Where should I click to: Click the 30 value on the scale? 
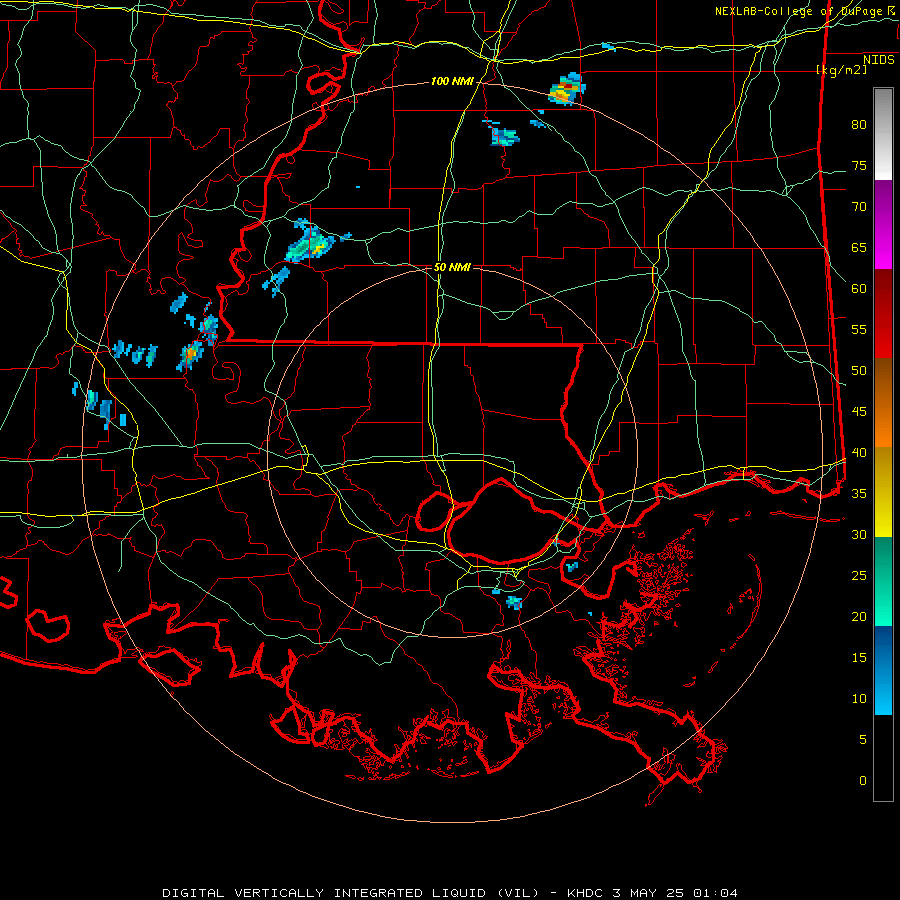[859, 534]
